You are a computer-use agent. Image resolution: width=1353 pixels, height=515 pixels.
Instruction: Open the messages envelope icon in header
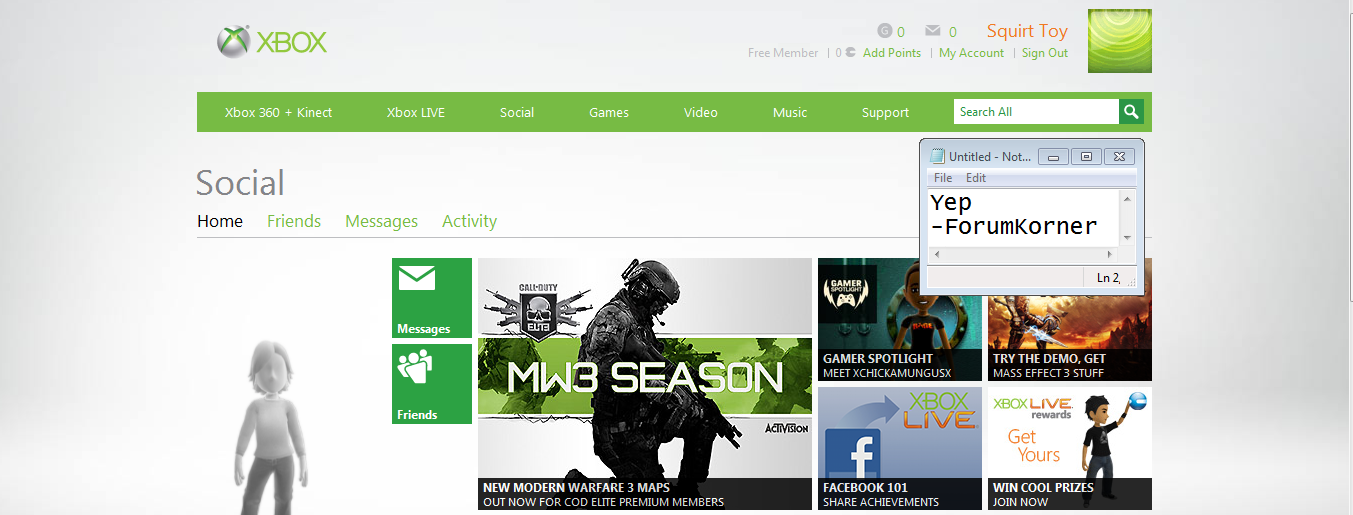[933, 31]
